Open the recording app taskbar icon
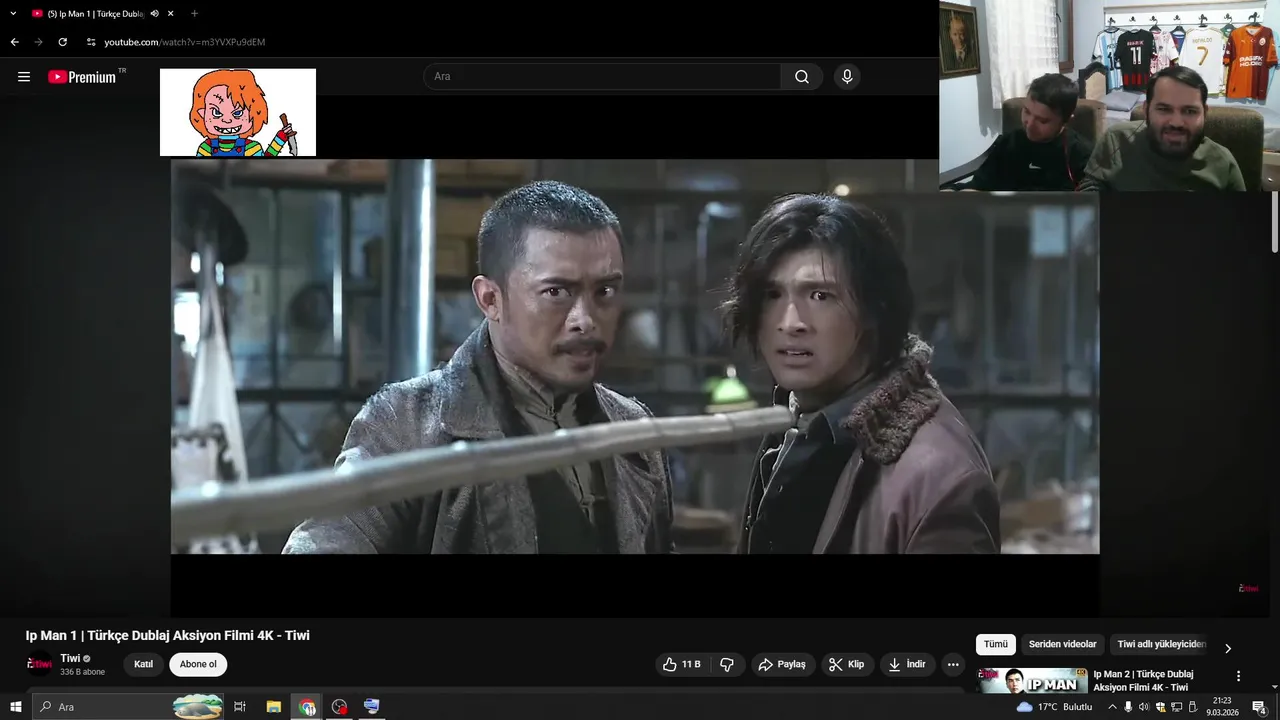 tap(340, 707)
